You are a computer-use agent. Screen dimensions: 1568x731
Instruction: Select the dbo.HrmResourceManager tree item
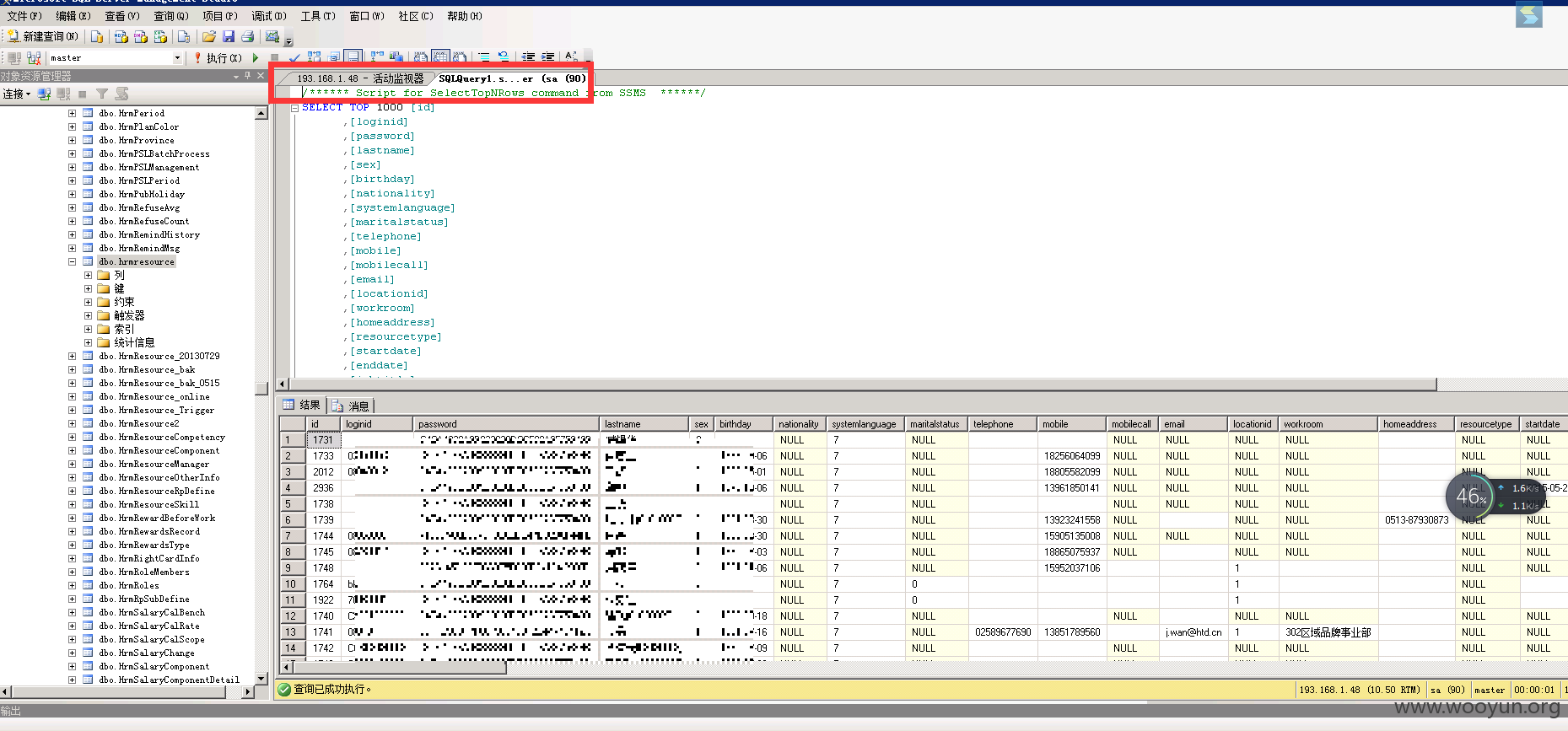pyautogui.click(x=154, y=465)
